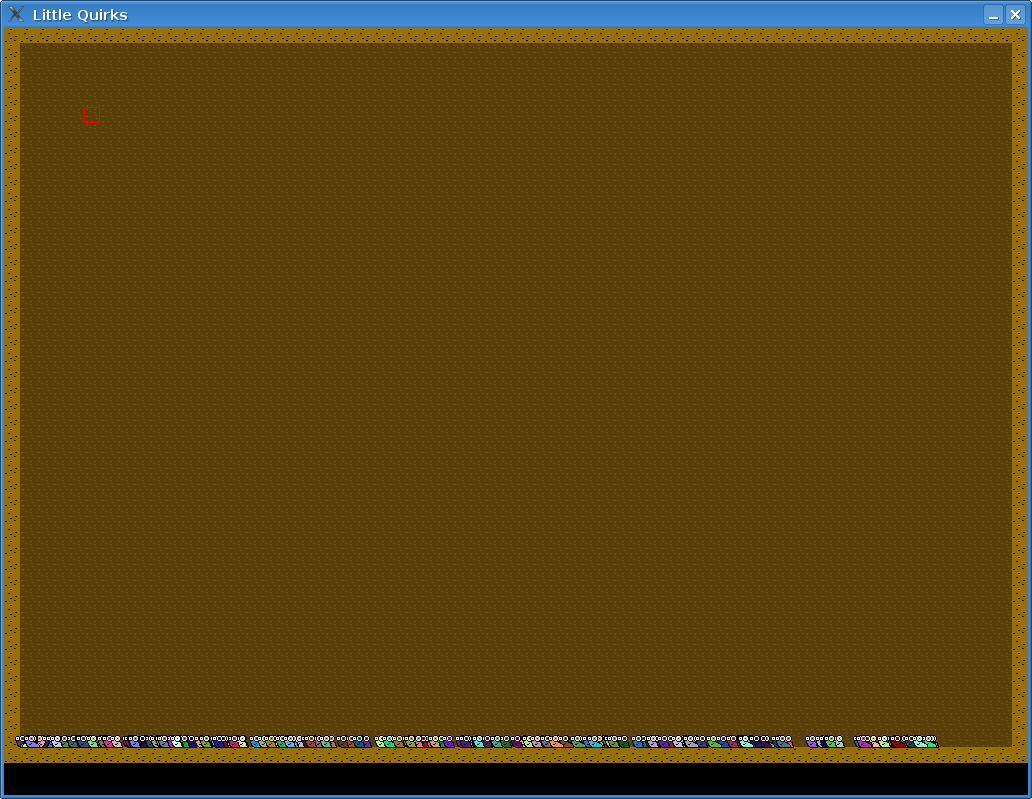This screenshot has height=799, width=1032.
Task: Click the red square selection marker
Action: (92, 115)
